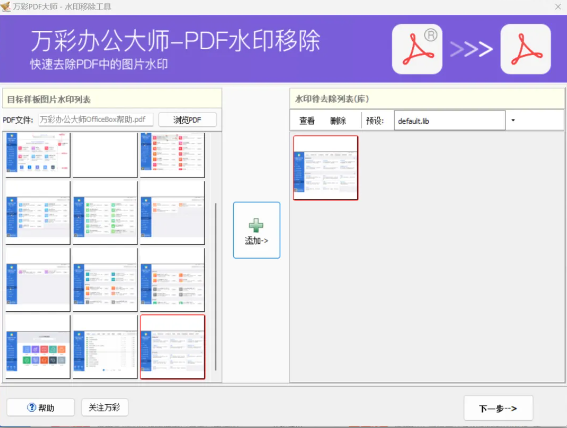Click the PDF file path field

[x=96, y=120]
